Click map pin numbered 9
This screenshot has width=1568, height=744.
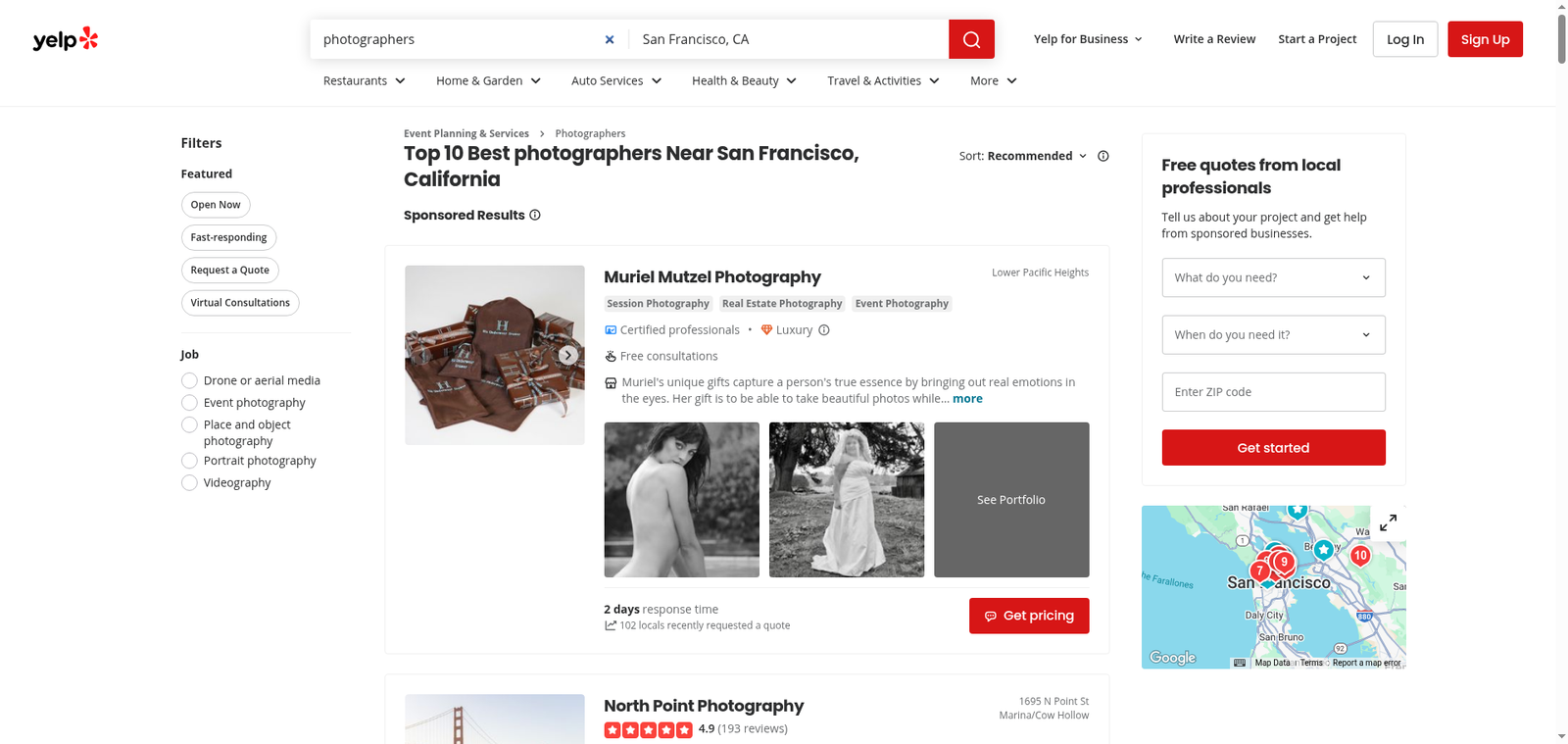point(1284,562)
